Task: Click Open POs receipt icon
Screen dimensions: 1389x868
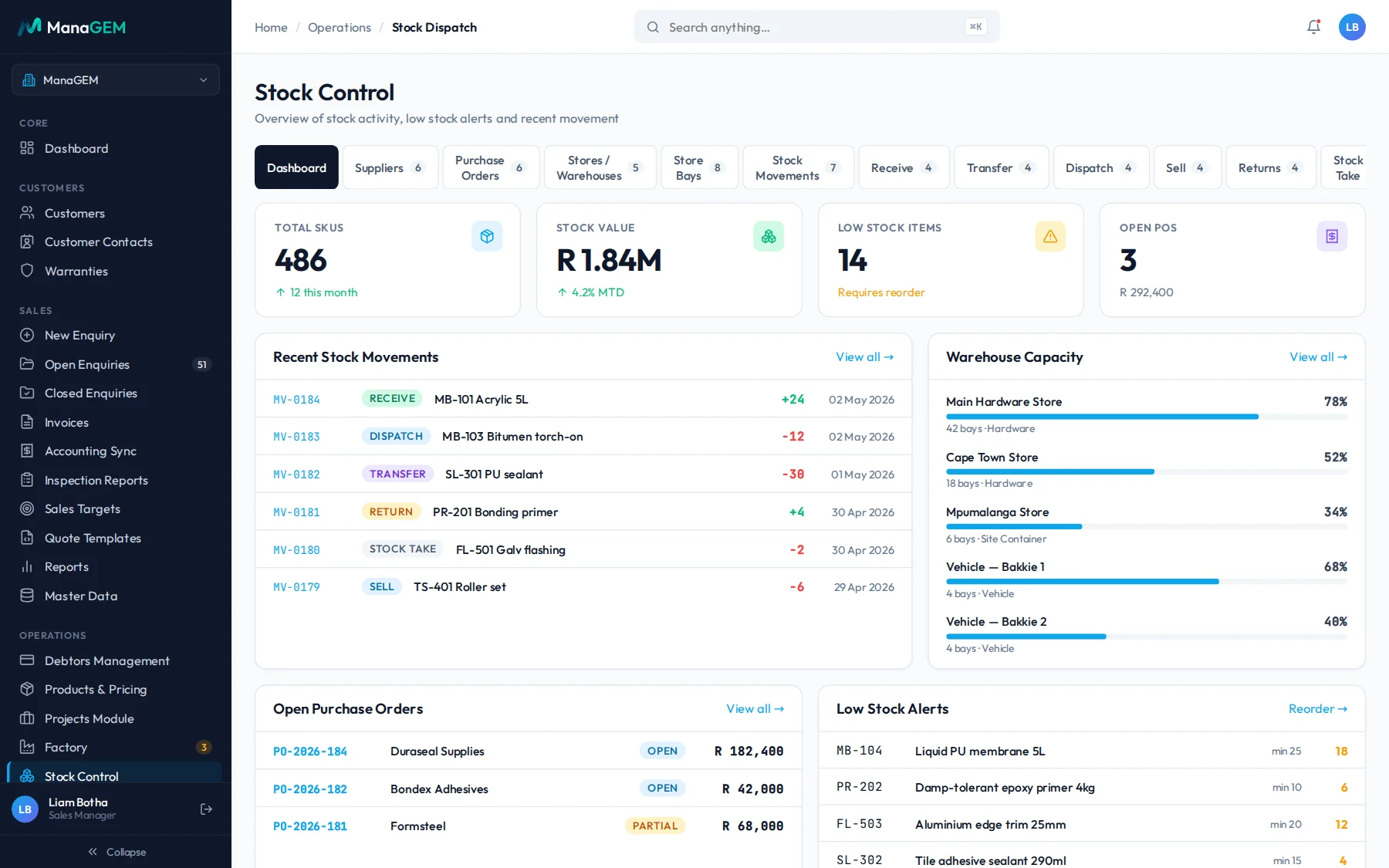Action: 1332,236
